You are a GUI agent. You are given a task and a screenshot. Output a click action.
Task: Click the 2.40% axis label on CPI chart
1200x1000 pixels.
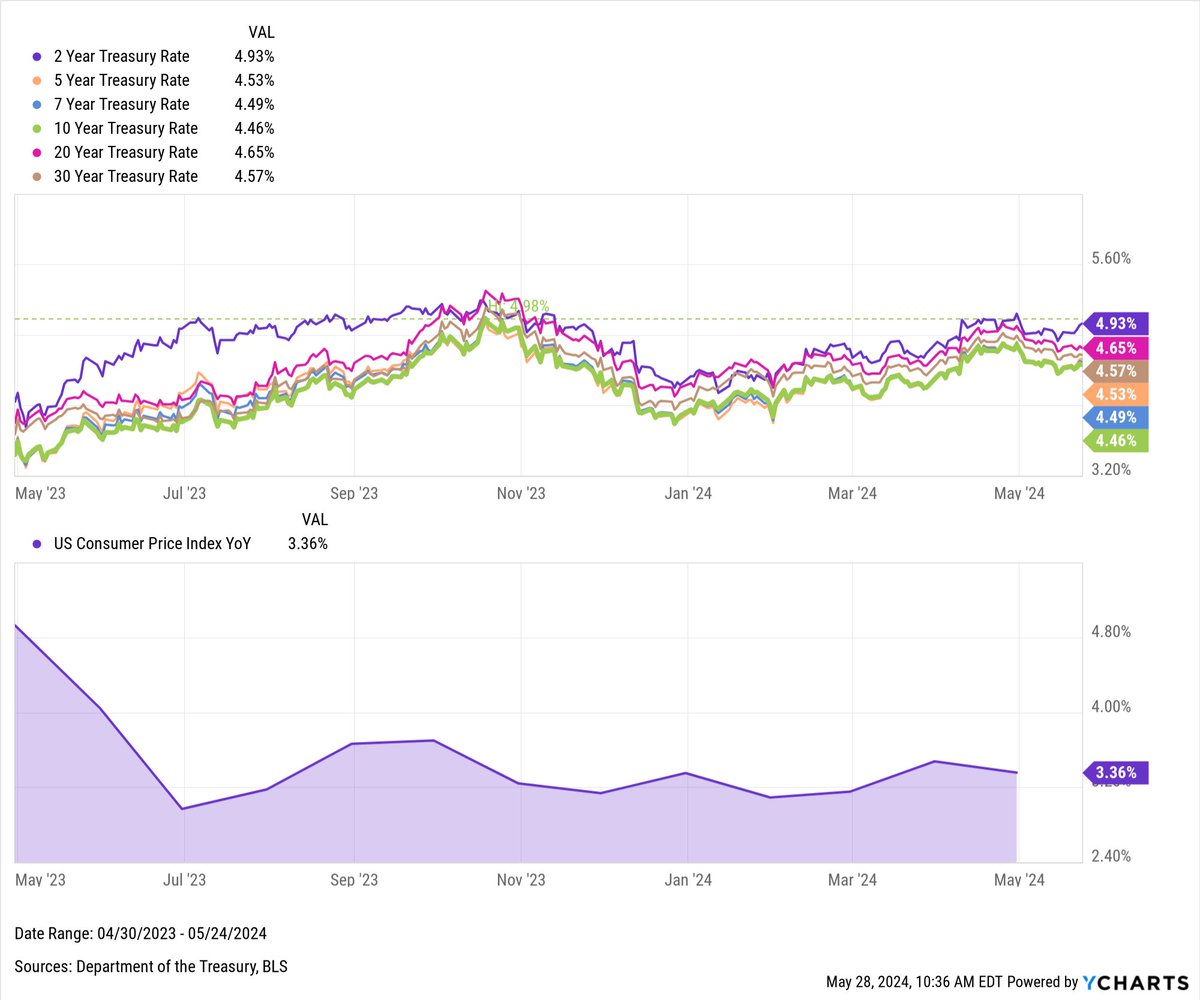1110,856
